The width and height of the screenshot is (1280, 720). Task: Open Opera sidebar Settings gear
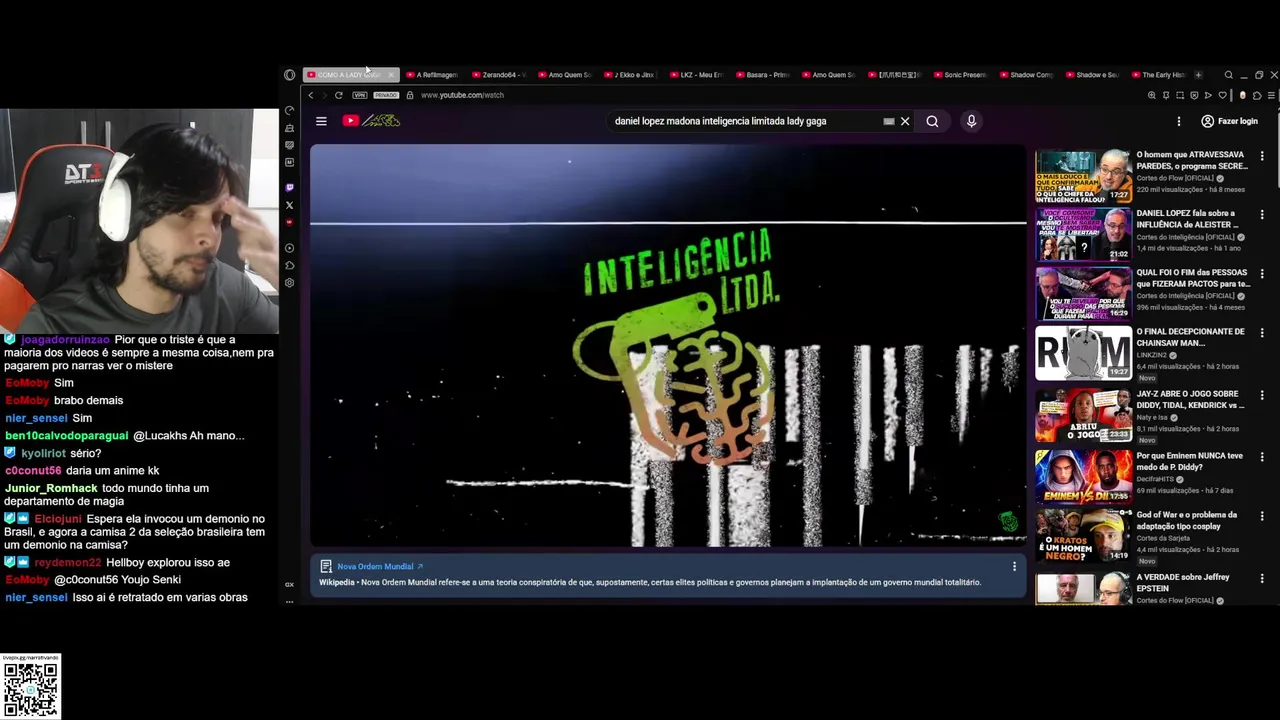tap(289, 283)
